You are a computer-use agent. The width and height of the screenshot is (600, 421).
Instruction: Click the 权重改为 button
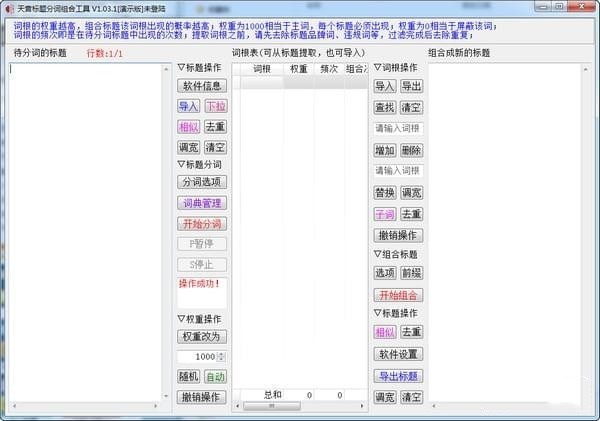(202, 336)
